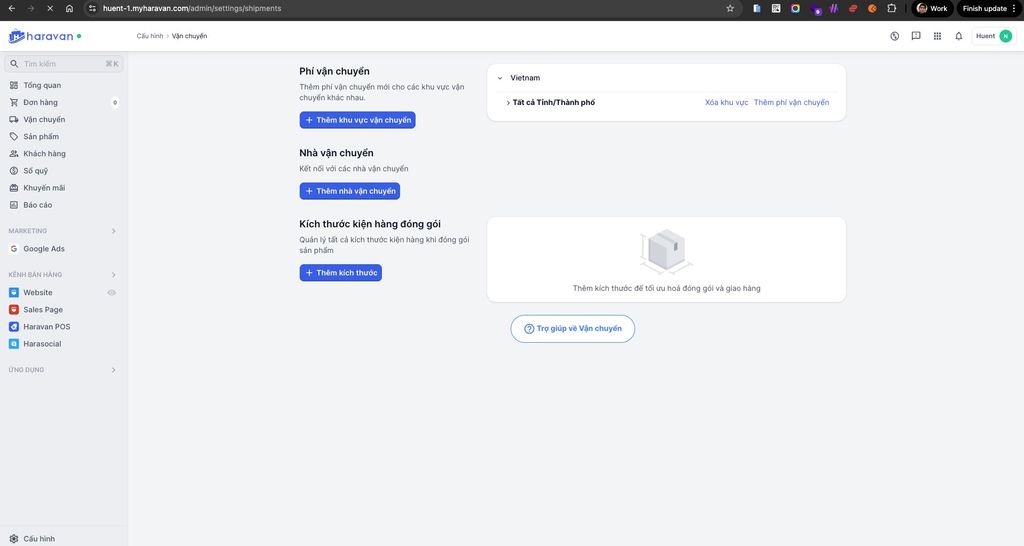This screenshot has width=1024, height=546.
Task: Open the apps grid icon in header
Action: 937,36
